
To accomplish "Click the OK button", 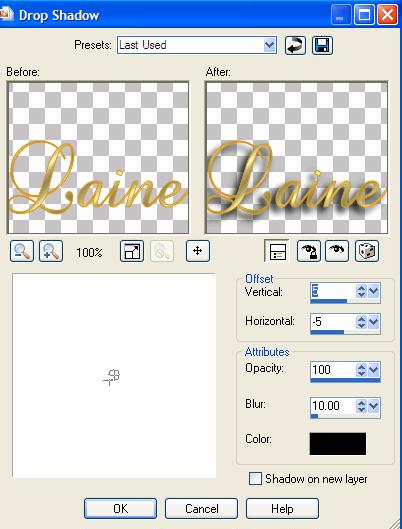I will point(120,508).
